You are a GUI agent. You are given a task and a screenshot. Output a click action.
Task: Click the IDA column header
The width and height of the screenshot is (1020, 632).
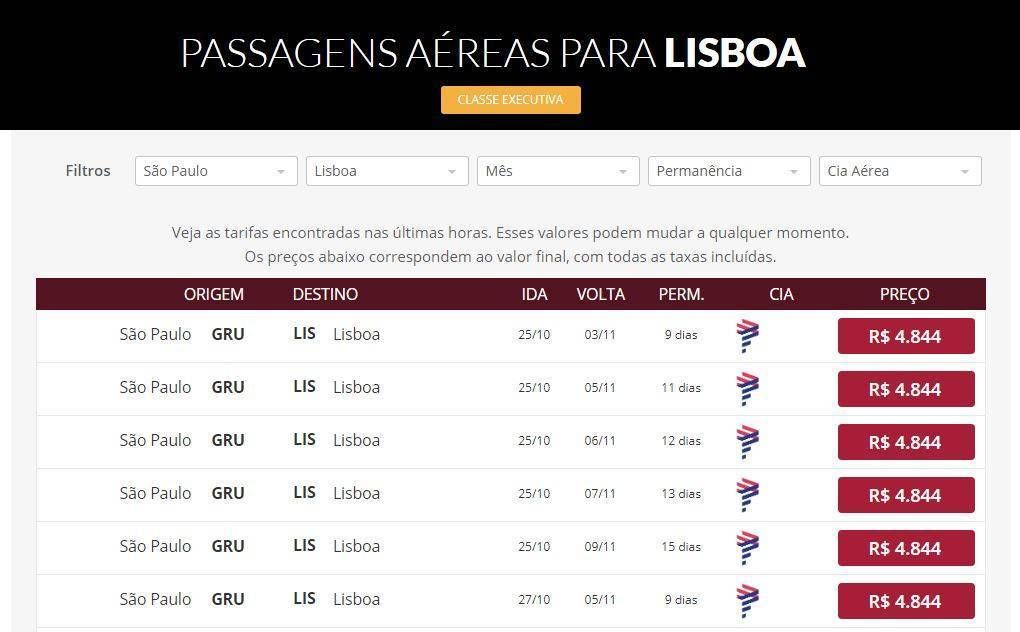534,295
